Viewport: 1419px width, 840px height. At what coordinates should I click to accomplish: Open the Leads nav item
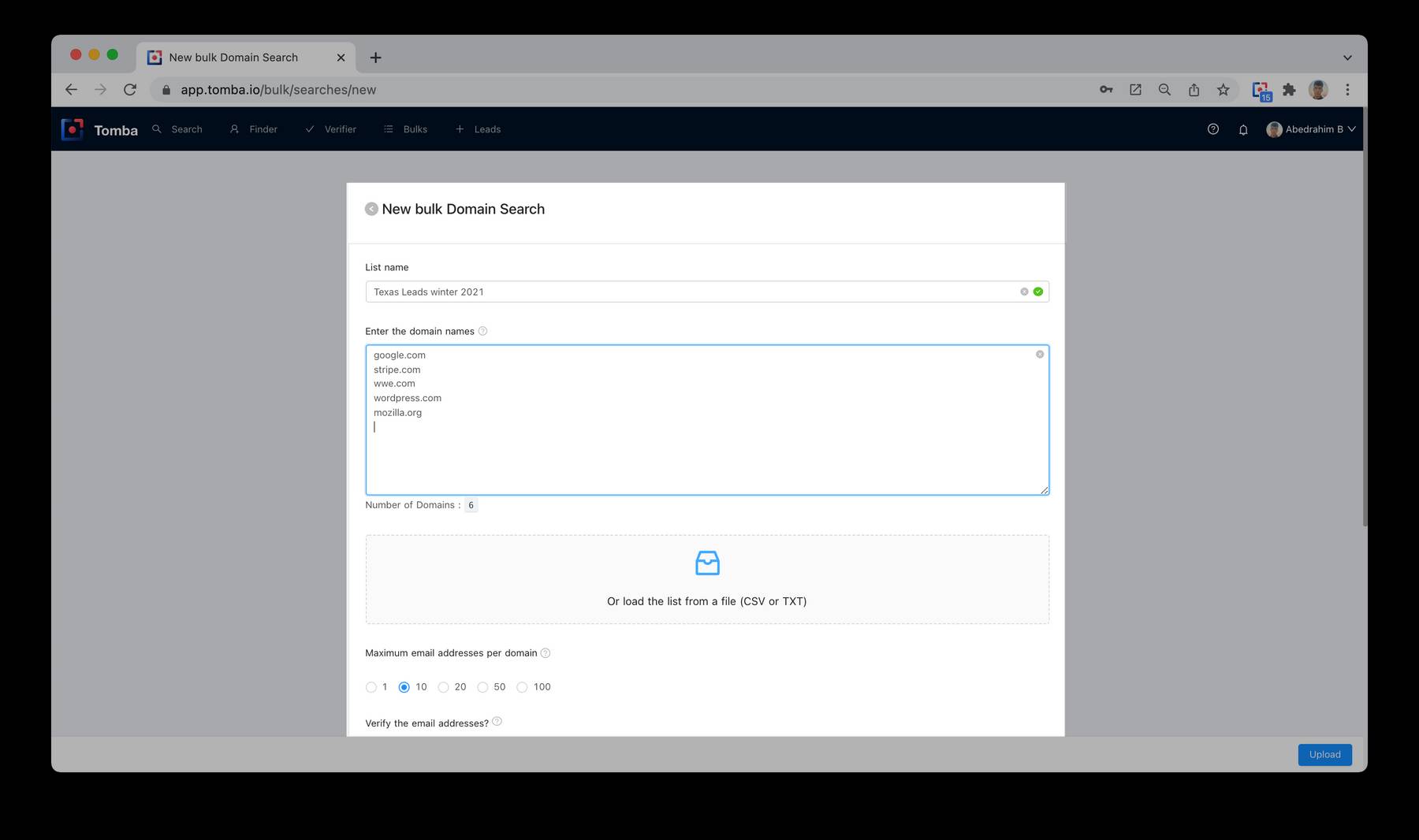click(479, 129)
